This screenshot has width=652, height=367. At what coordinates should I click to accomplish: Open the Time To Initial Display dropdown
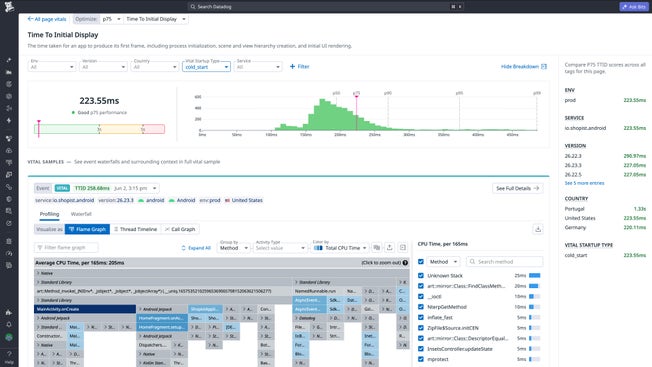(156, 19)
